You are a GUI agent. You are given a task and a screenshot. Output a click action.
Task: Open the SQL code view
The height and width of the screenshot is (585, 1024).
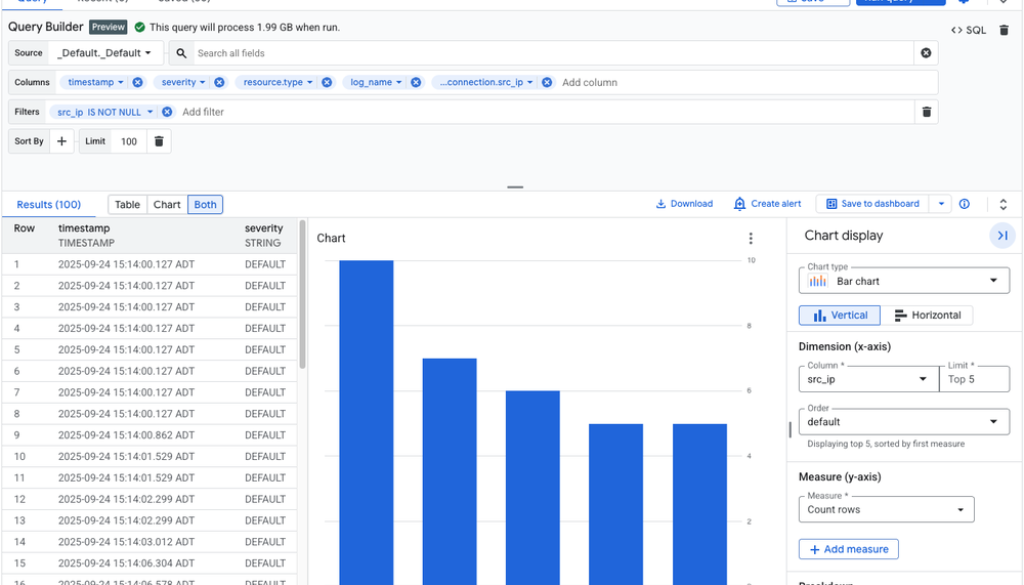(x=966, y=31)
